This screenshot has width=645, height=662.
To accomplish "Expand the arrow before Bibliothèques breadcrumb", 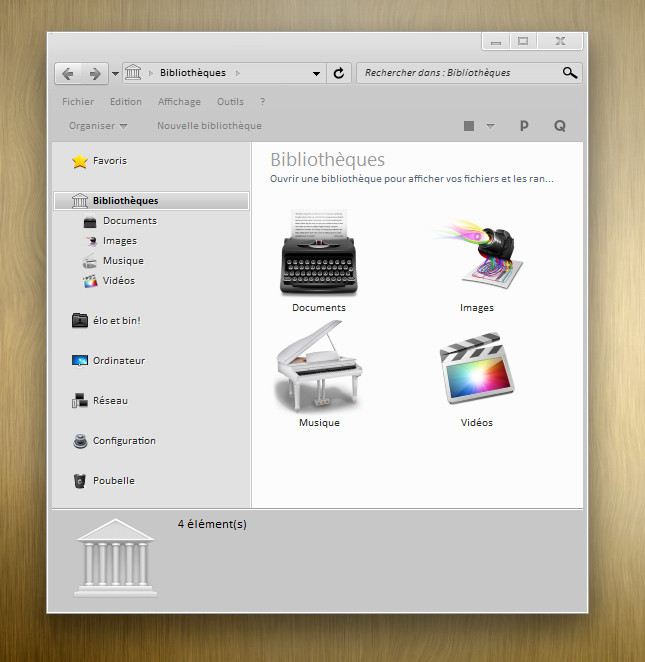I will click(151, 73).
